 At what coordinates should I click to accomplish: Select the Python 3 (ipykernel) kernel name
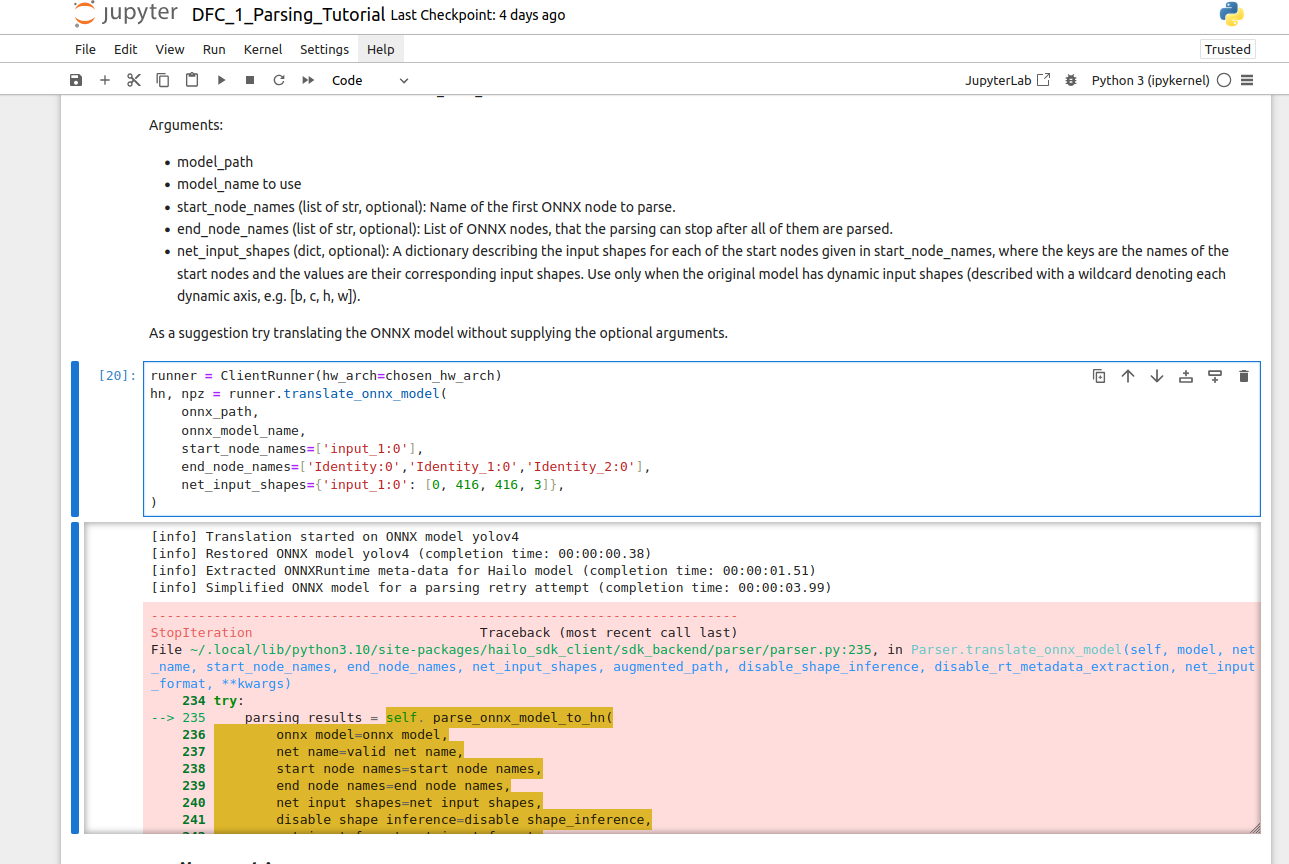[1150, 80]
